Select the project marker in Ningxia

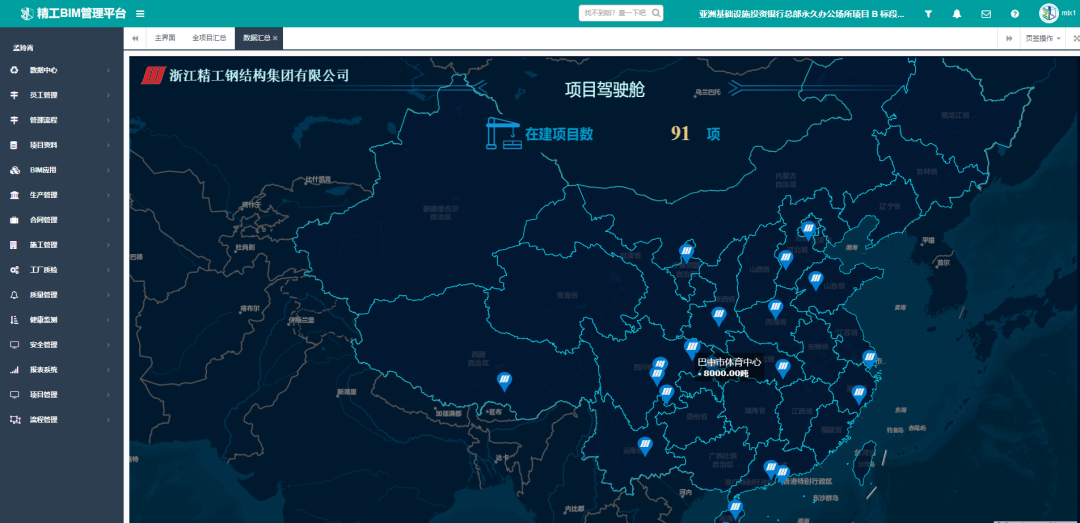coord(686,253)
